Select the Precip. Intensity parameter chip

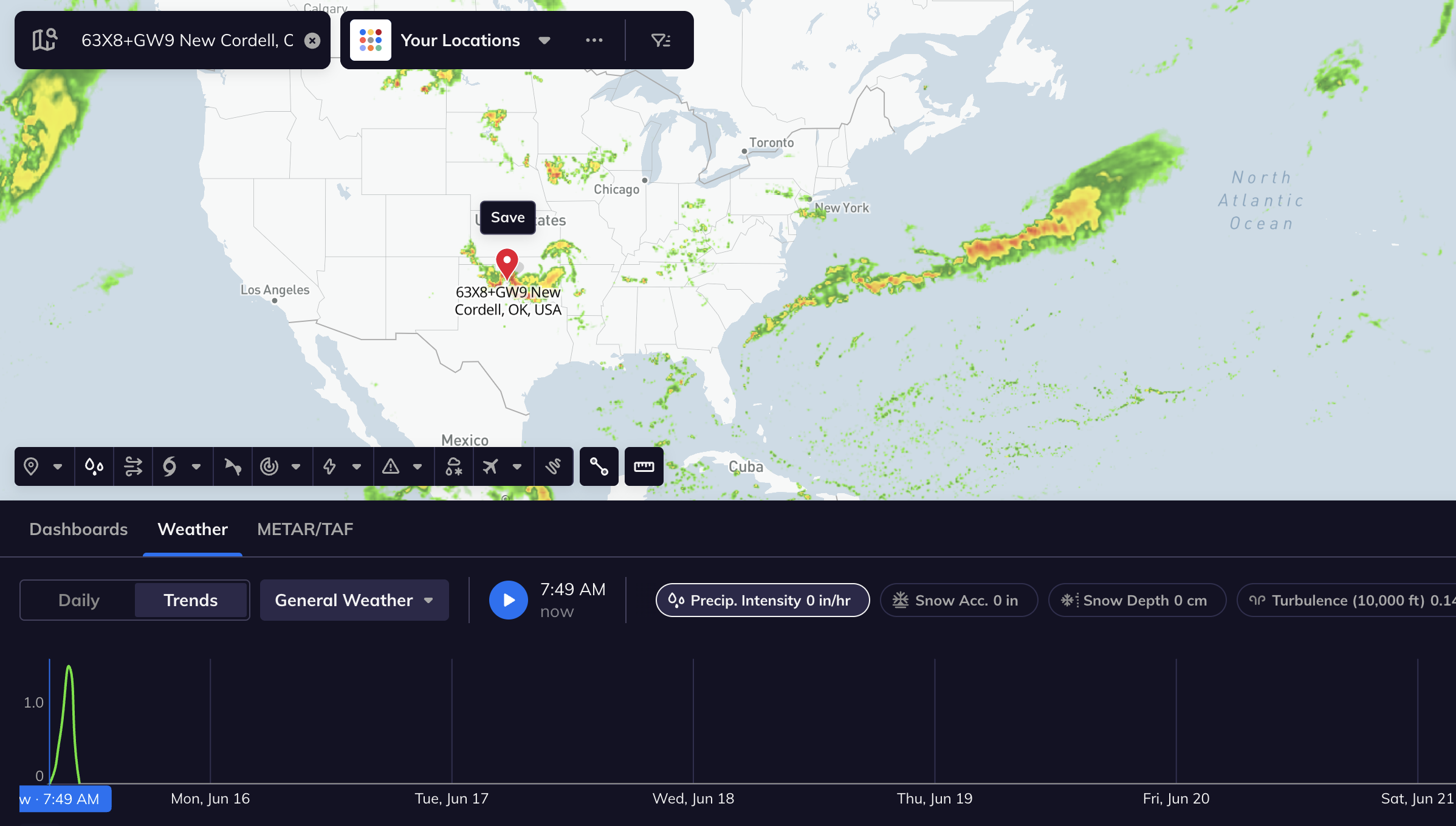click(762, 600)
